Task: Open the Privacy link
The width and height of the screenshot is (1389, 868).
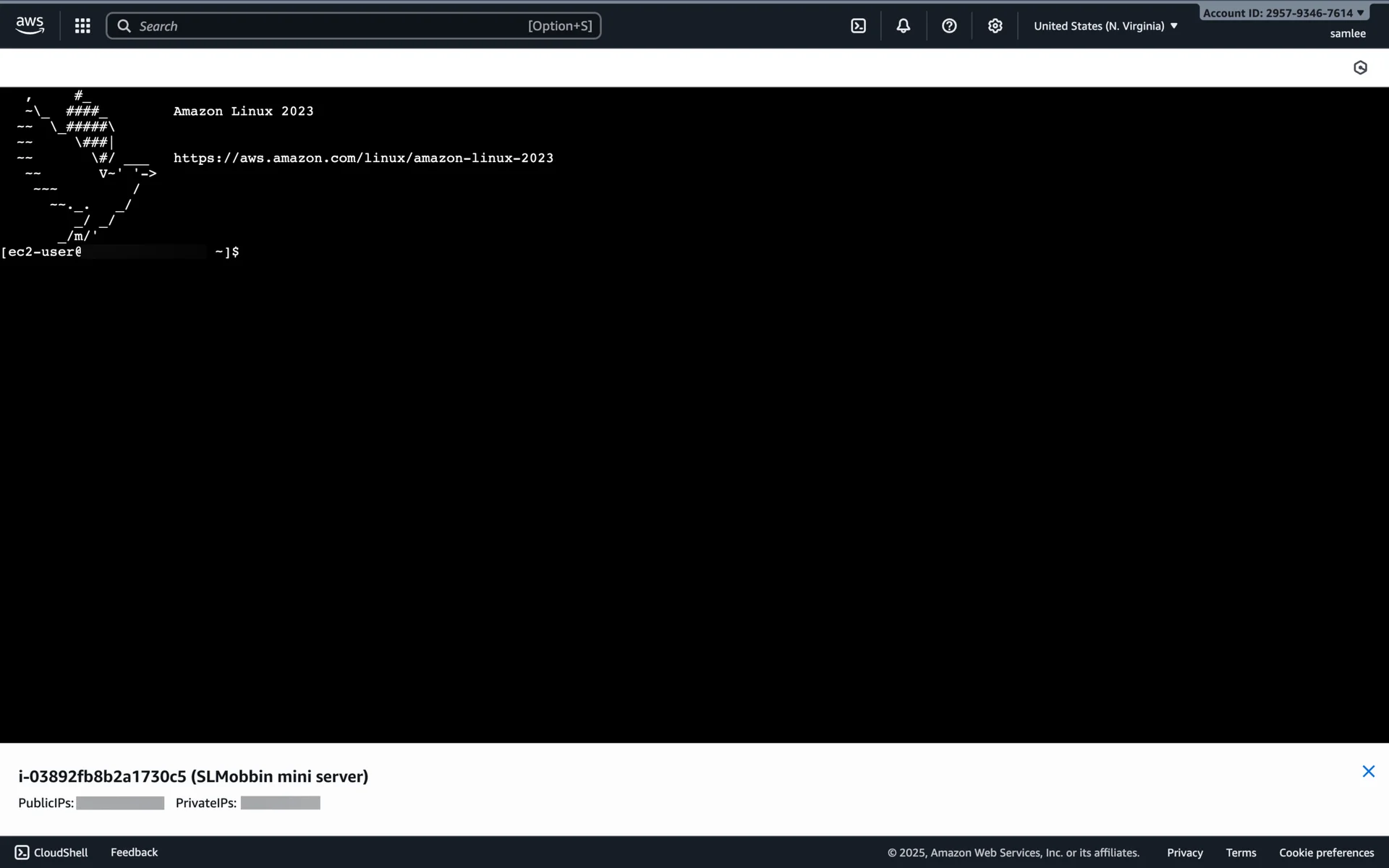Action: (1184, 853)
